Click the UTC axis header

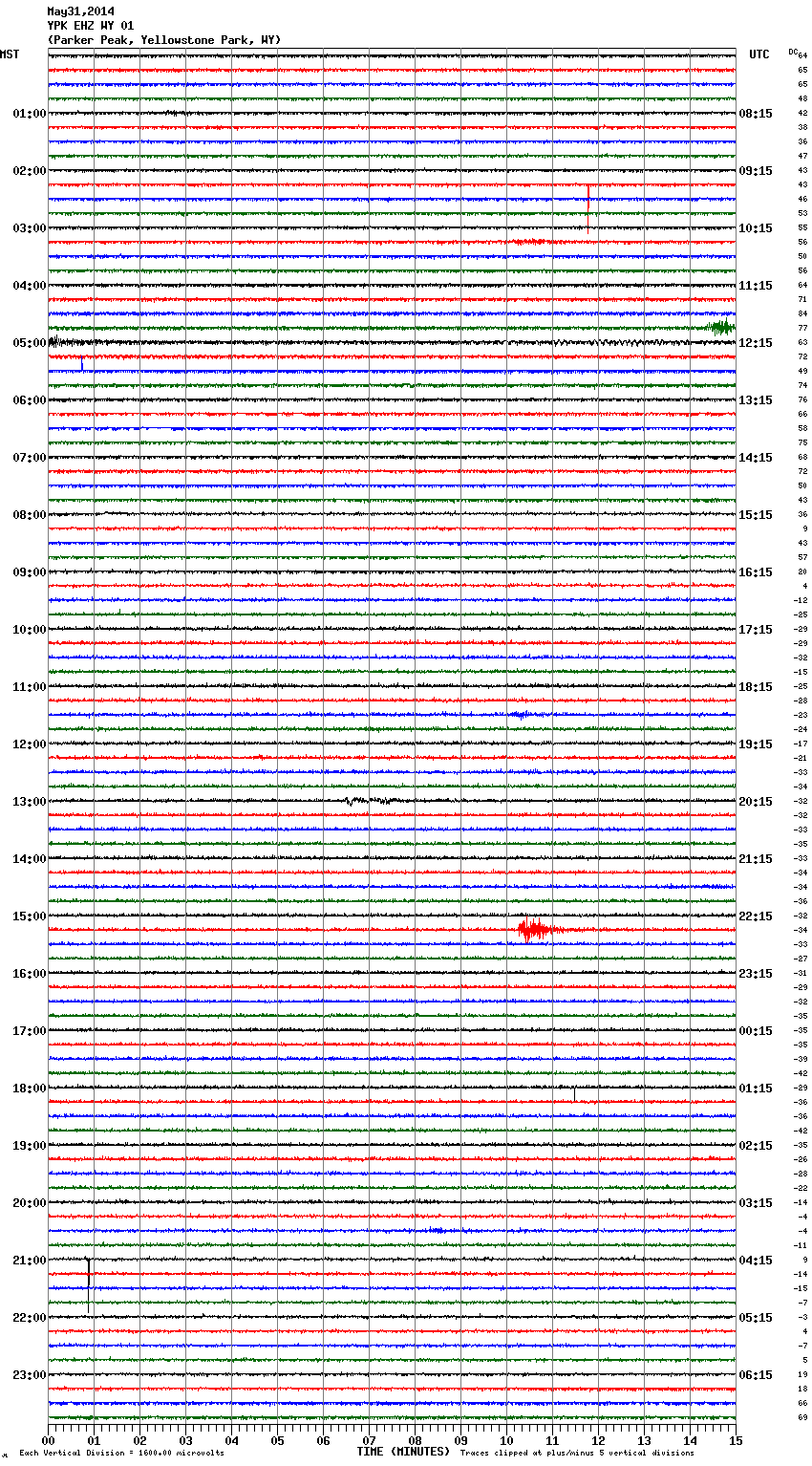[759, 54]
